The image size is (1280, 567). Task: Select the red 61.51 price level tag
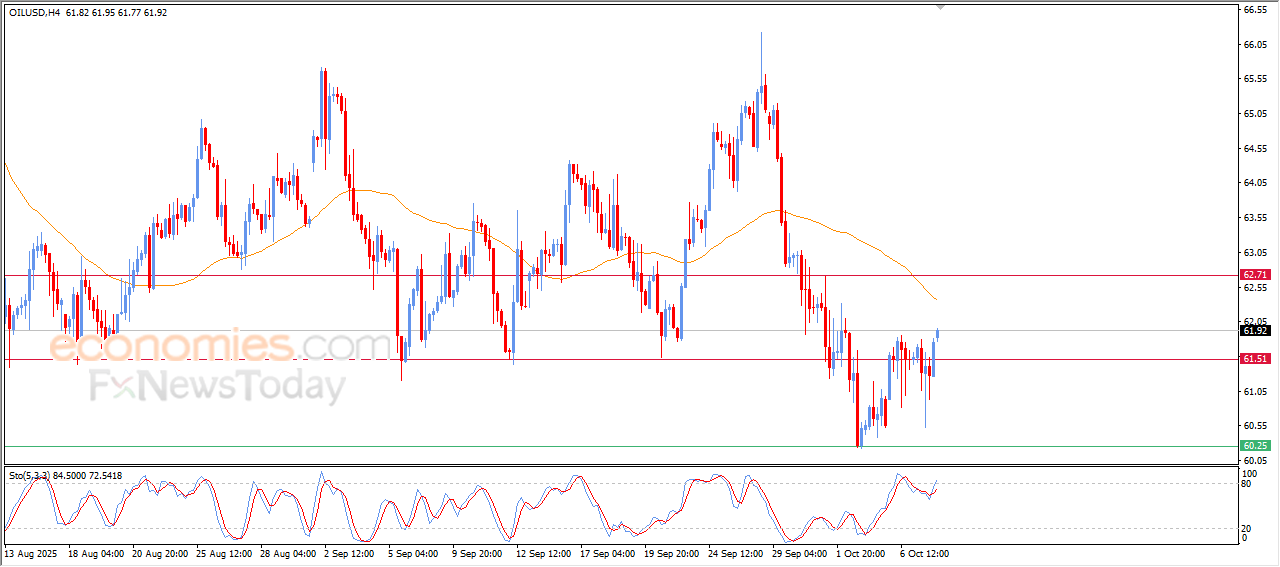click(1255, 359)
